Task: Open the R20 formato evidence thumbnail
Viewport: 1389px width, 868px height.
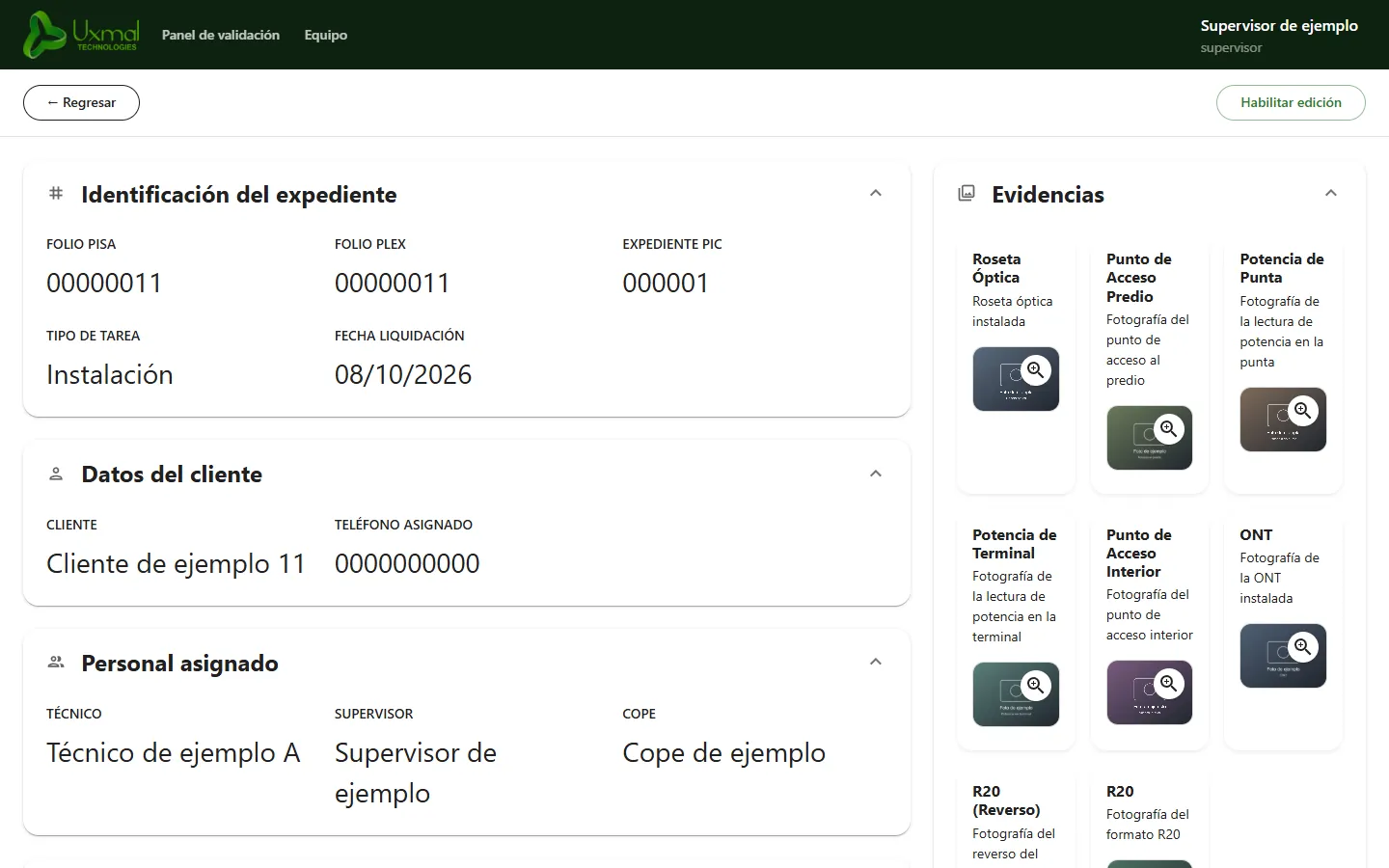Action: point(1150,863)
